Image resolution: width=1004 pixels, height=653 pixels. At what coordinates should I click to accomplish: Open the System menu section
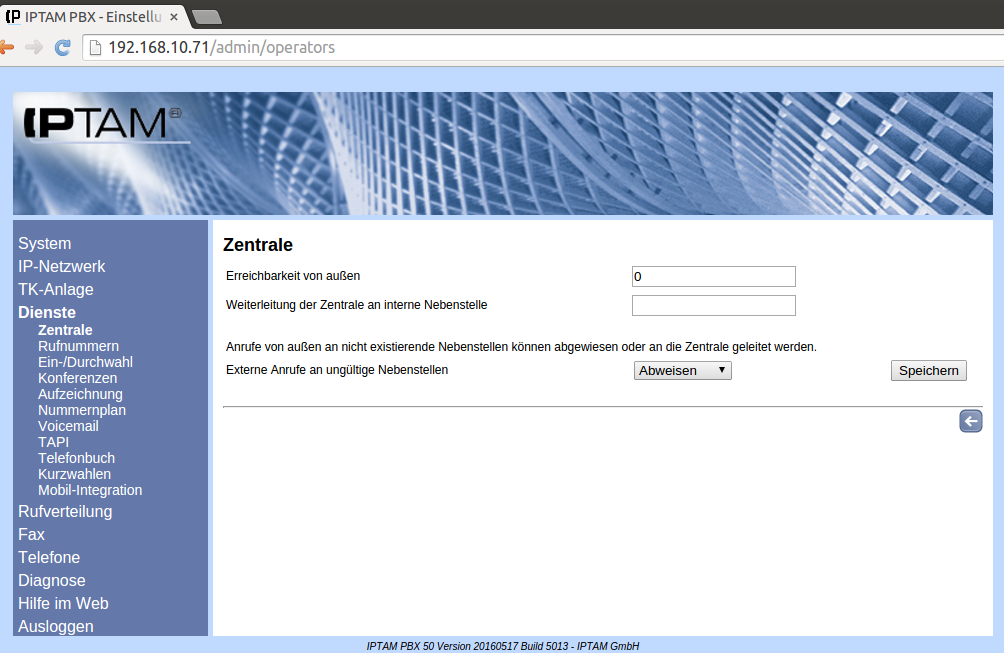coord(44,243)
